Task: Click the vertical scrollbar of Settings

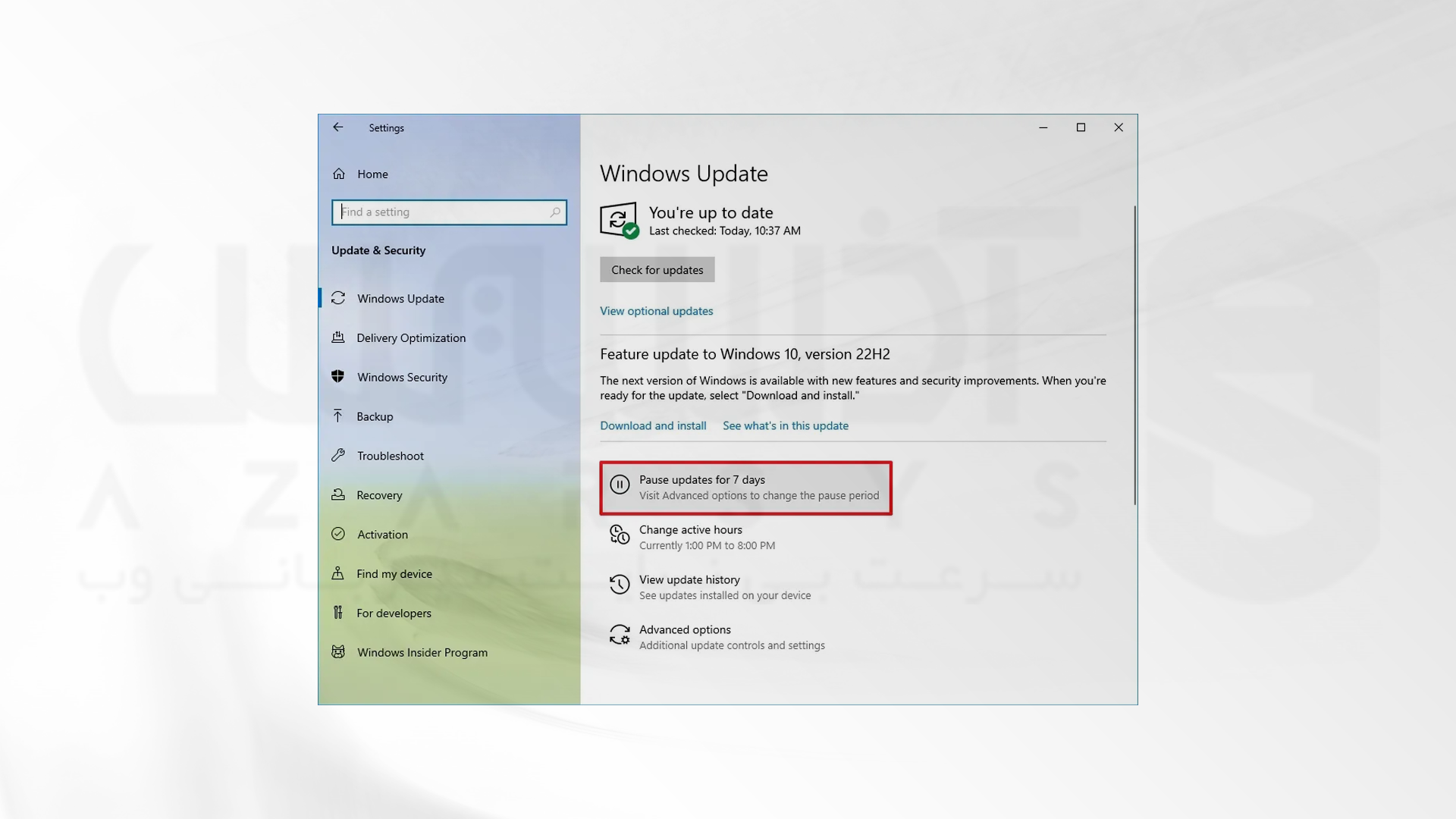Action: [1134, 355]
